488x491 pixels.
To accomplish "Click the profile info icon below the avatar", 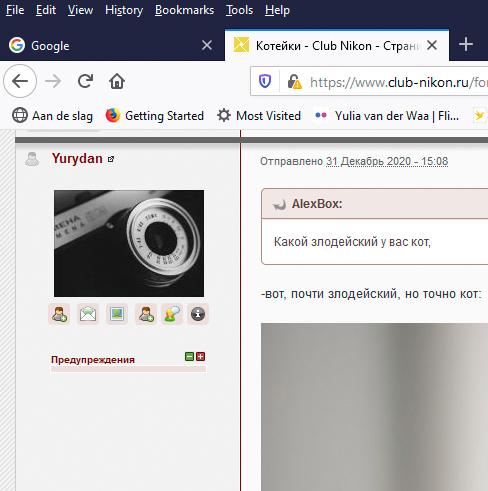I will pos(198,314).
